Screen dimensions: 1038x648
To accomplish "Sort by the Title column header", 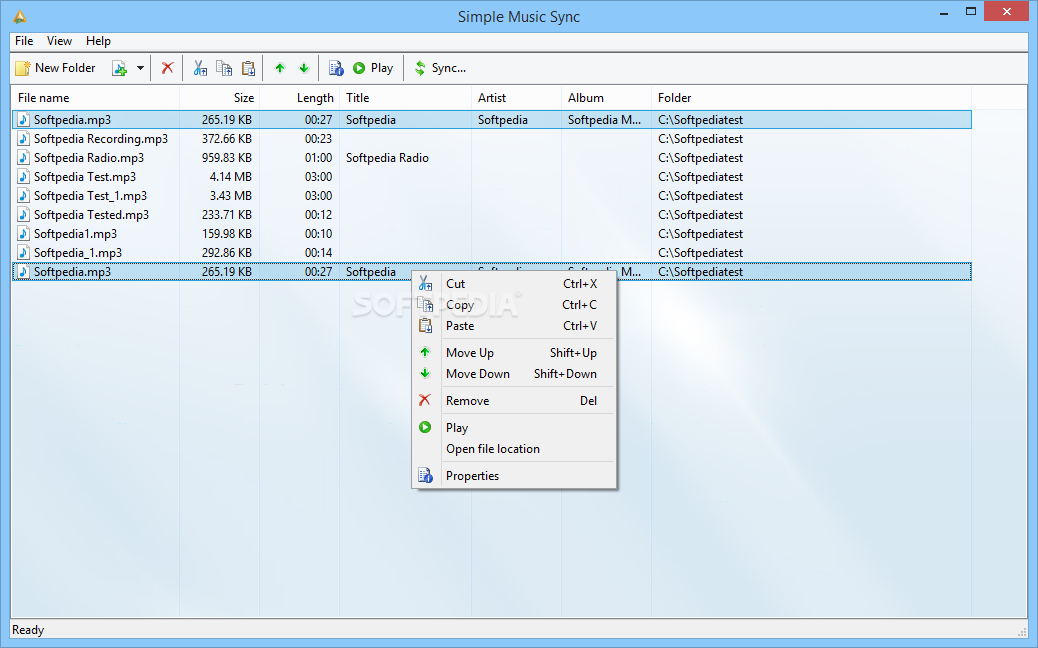I will click(405, 98).
